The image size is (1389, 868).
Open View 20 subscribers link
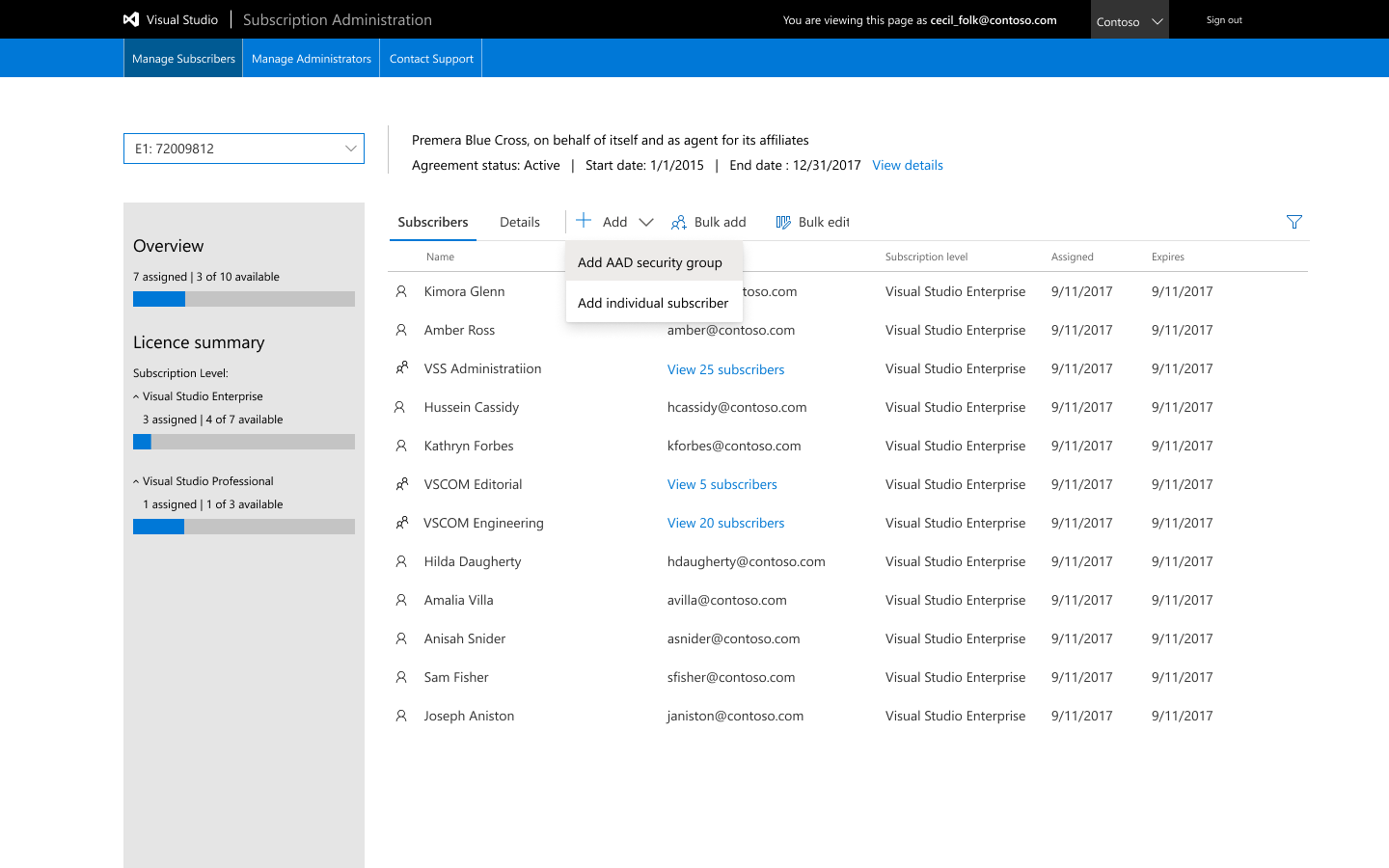(726, 523)
